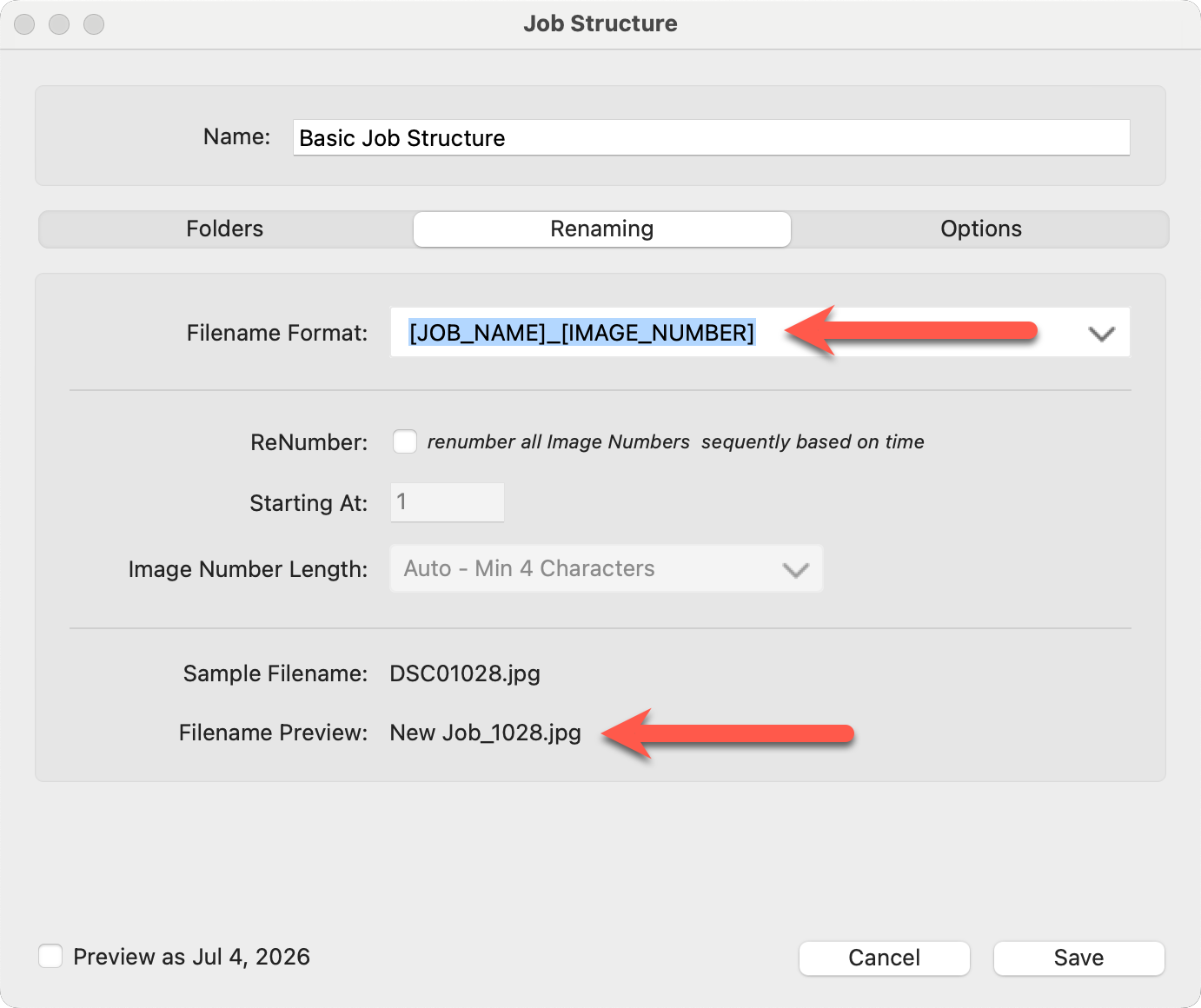
Task: Click the Image Number Length label
Action: 248,569
